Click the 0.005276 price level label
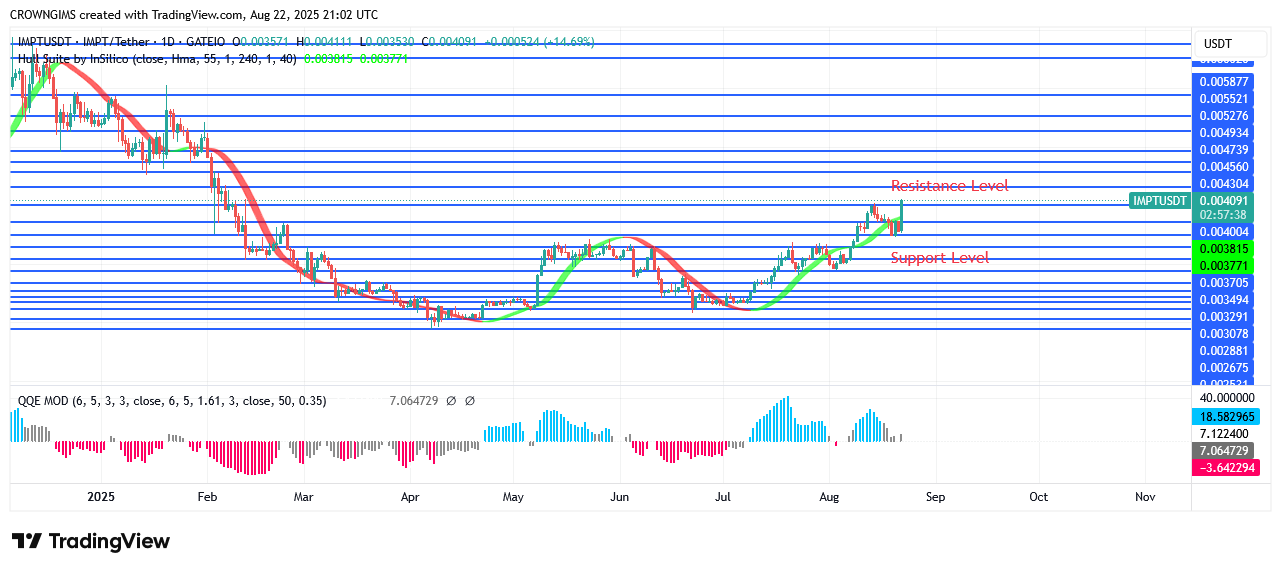 tap(1224, 116)
